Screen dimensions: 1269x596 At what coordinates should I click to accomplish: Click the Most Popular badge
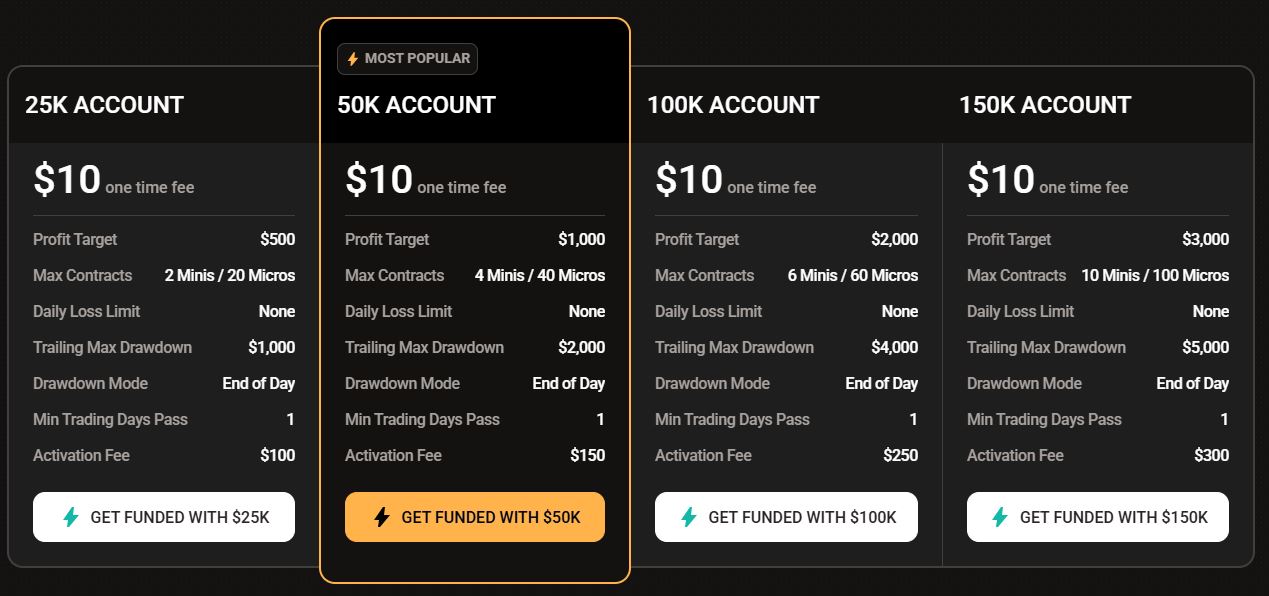pyautogui.click(x=407, y=59)
